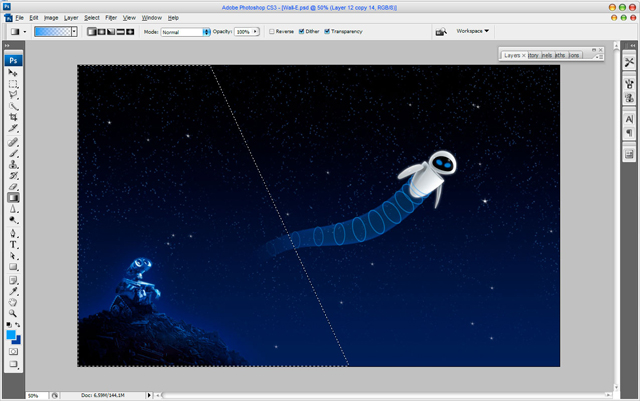The width and height of the screenshot is (640, 401).
Task: Select the Brush tool
Action: tap(13, 154)
